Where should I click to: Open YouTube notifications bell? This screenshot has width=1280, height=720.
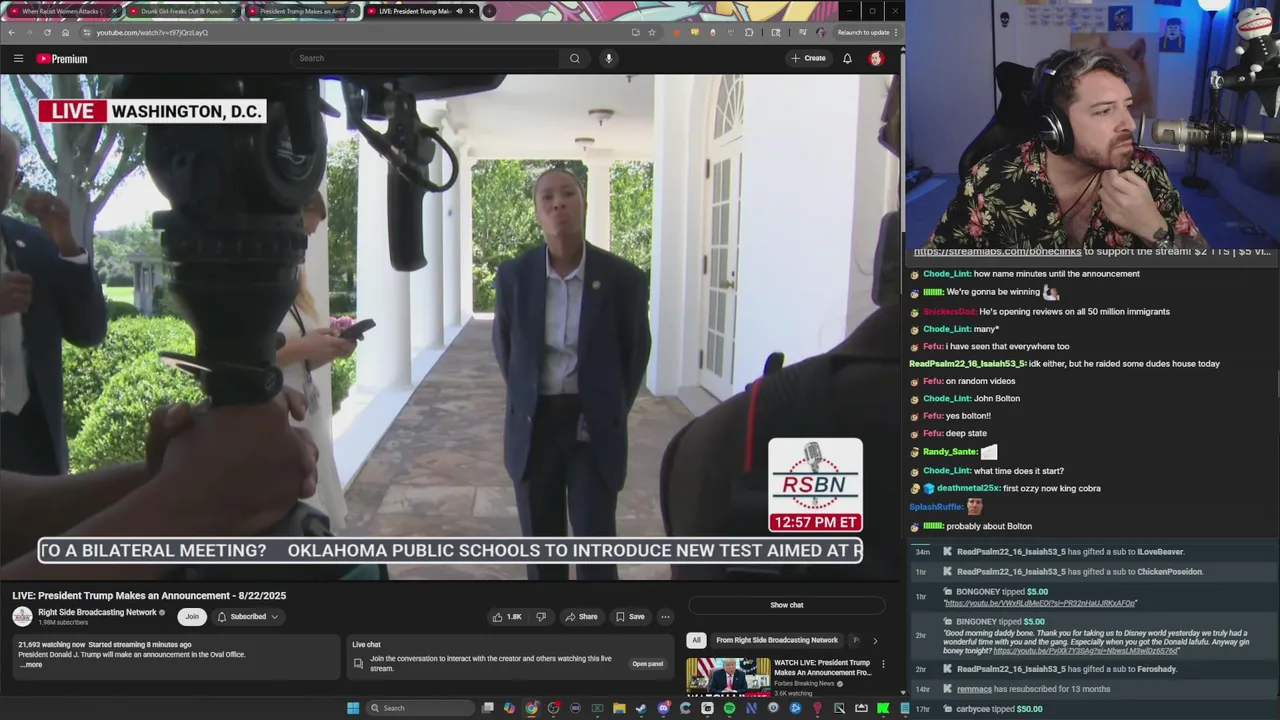[x=847, y=58]
